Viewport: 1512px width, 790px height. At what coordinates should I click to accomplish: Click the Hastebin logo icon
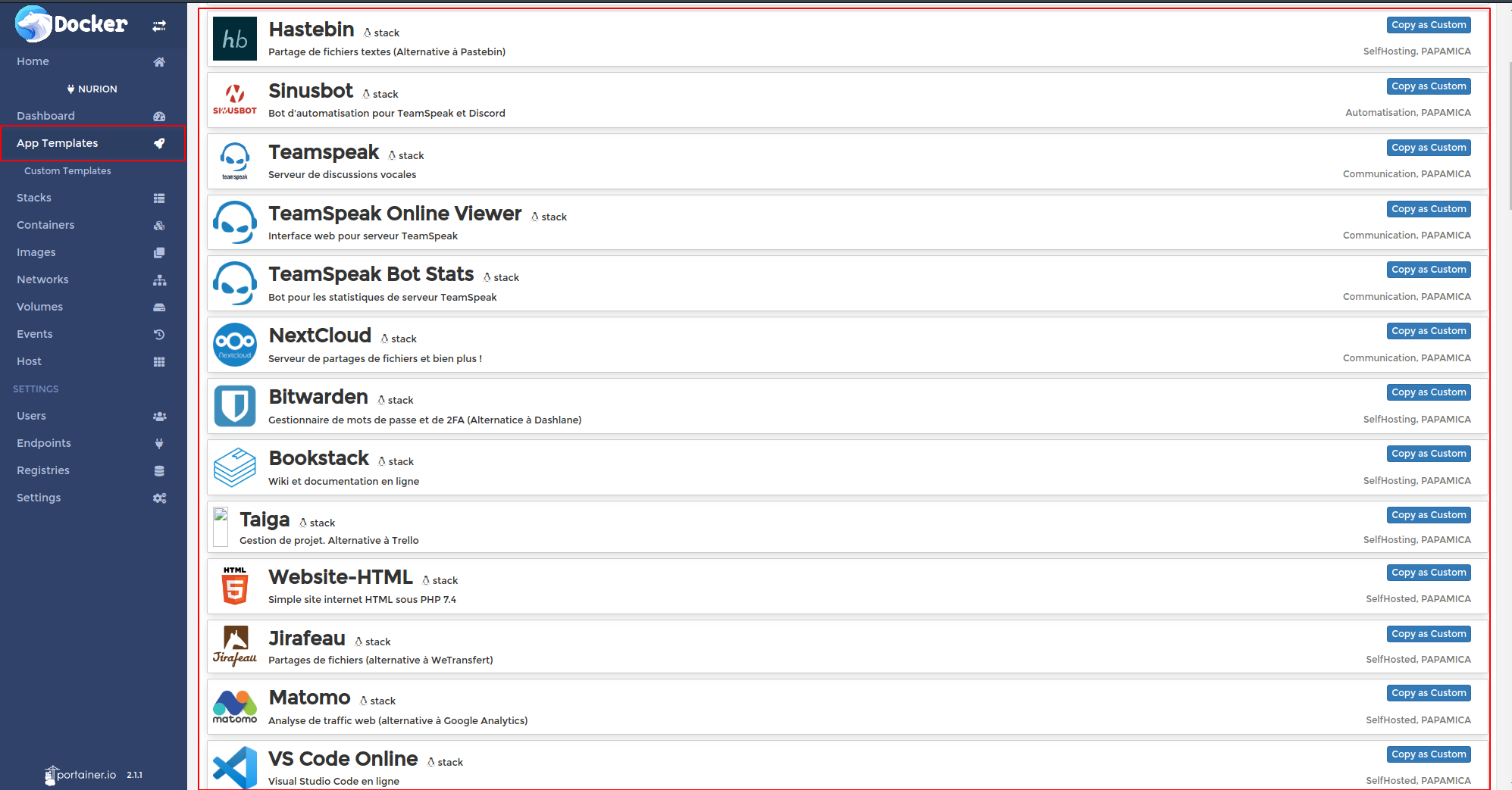[235, 39]
